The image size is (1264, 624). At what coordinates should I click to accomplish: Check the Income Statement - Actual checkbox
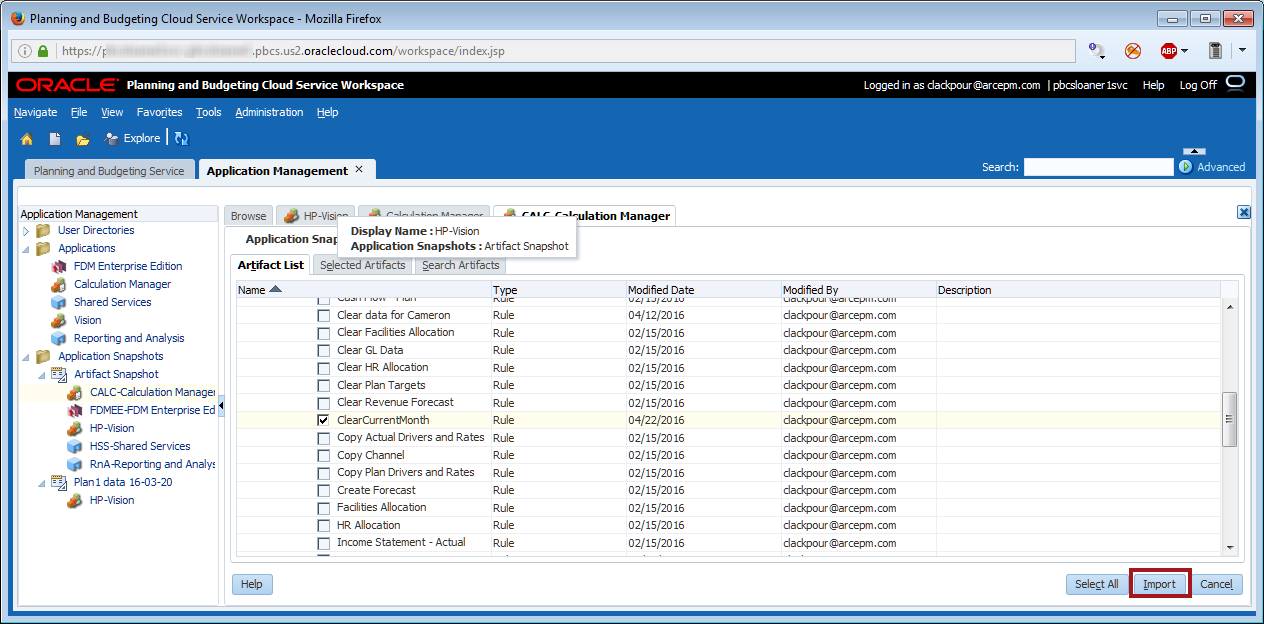coord(323,543)
